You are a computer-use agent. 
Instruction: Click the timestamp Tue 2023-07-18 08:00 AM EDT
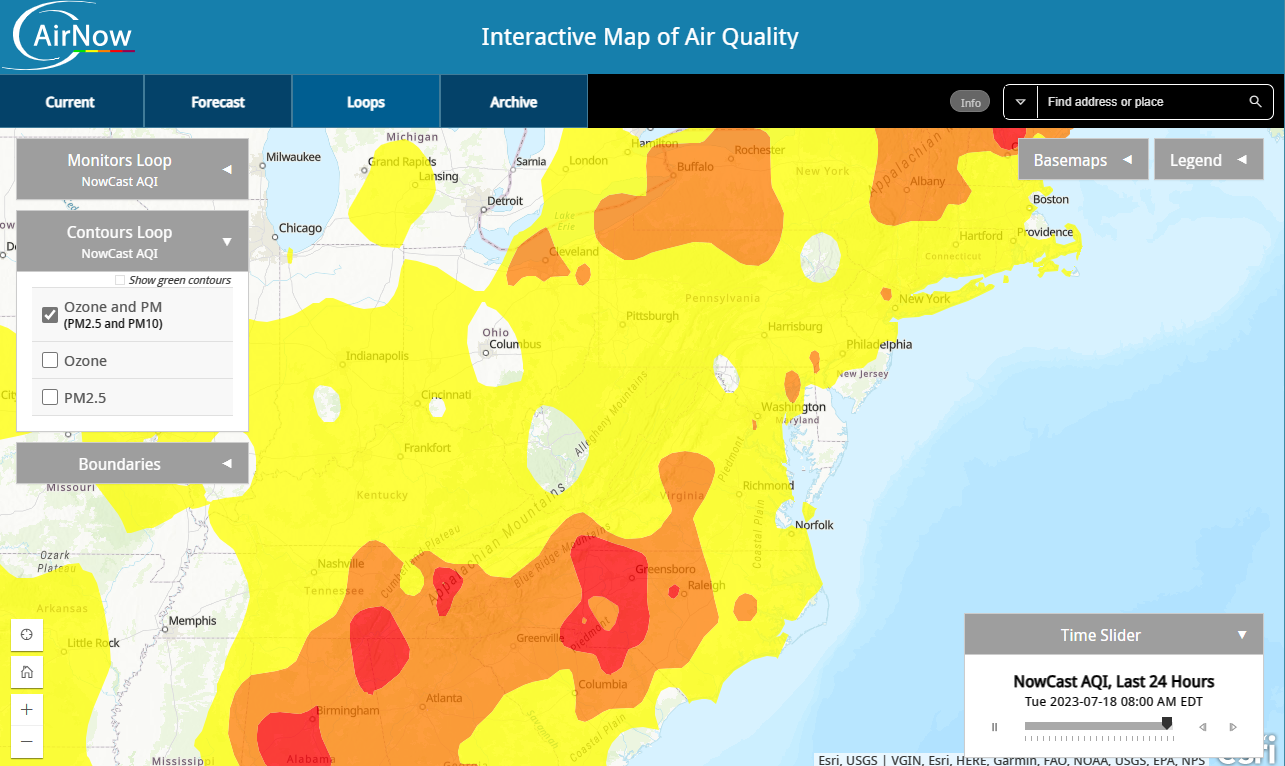click(x=1115, y=701)
